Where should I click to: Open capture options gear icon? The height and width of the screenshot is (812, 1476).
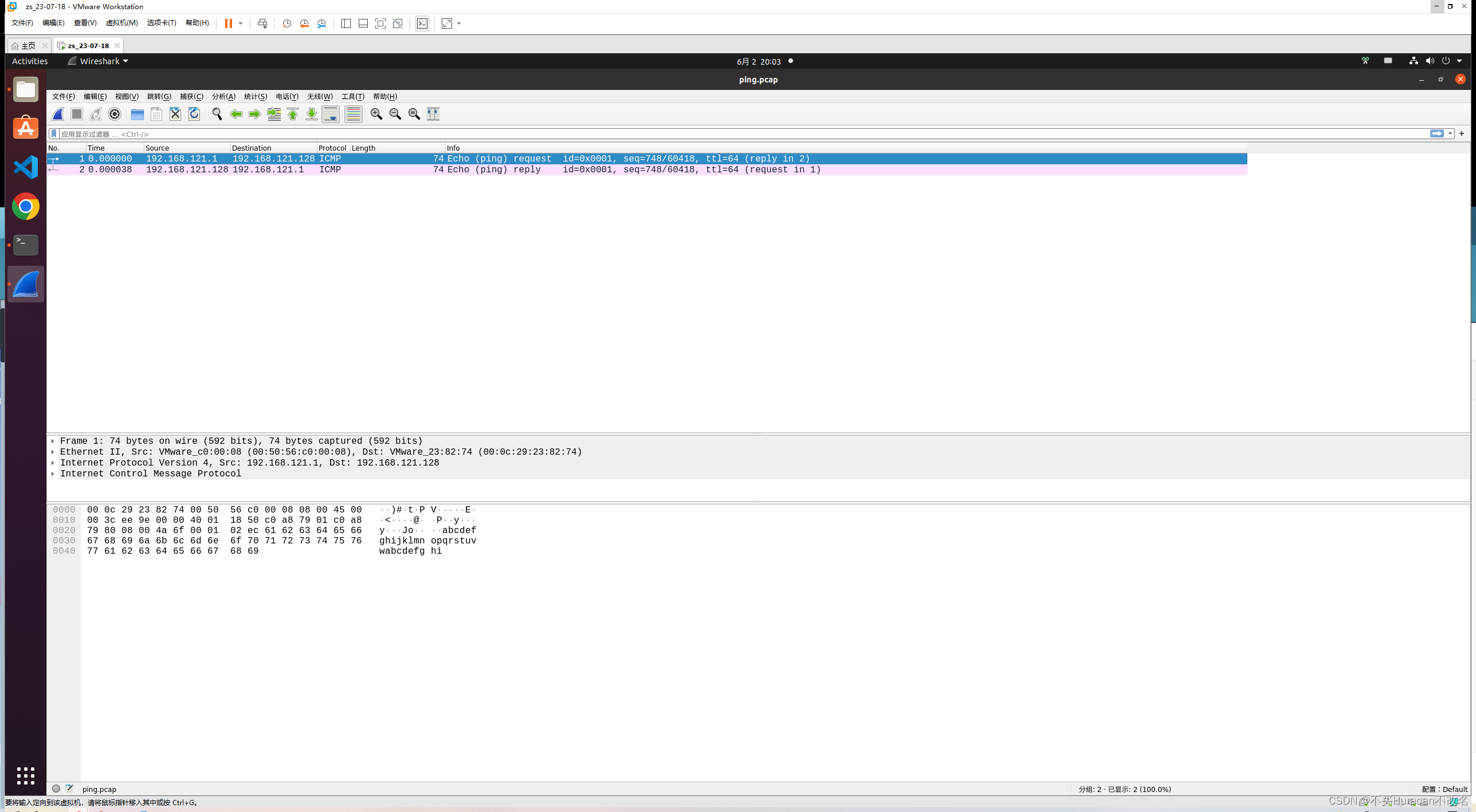pos(115,114)
